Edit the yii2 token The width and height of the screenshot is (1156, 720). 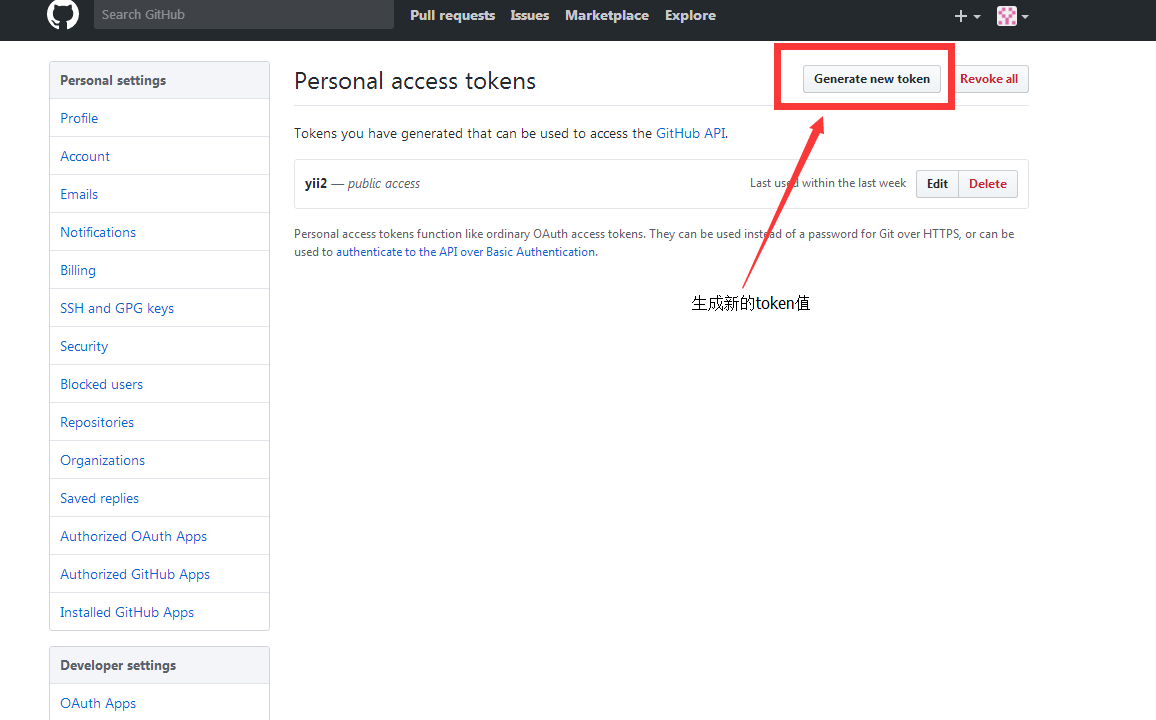pos(937,184)
